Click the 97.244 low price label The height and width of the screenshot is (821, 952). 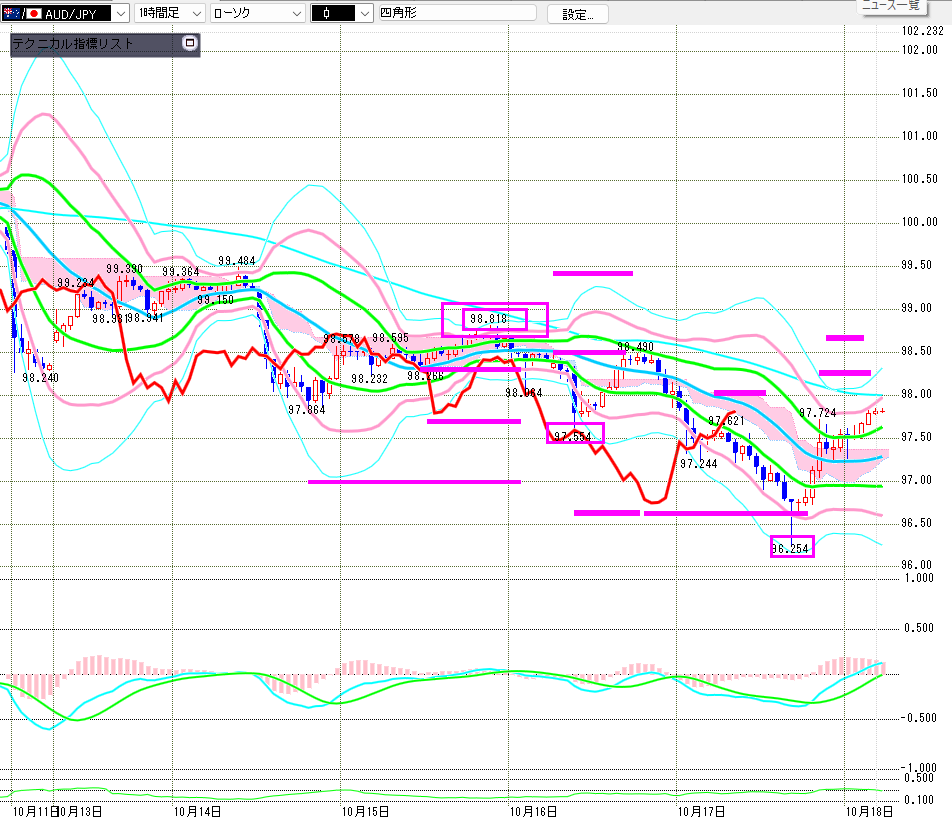tap(699, 464)
